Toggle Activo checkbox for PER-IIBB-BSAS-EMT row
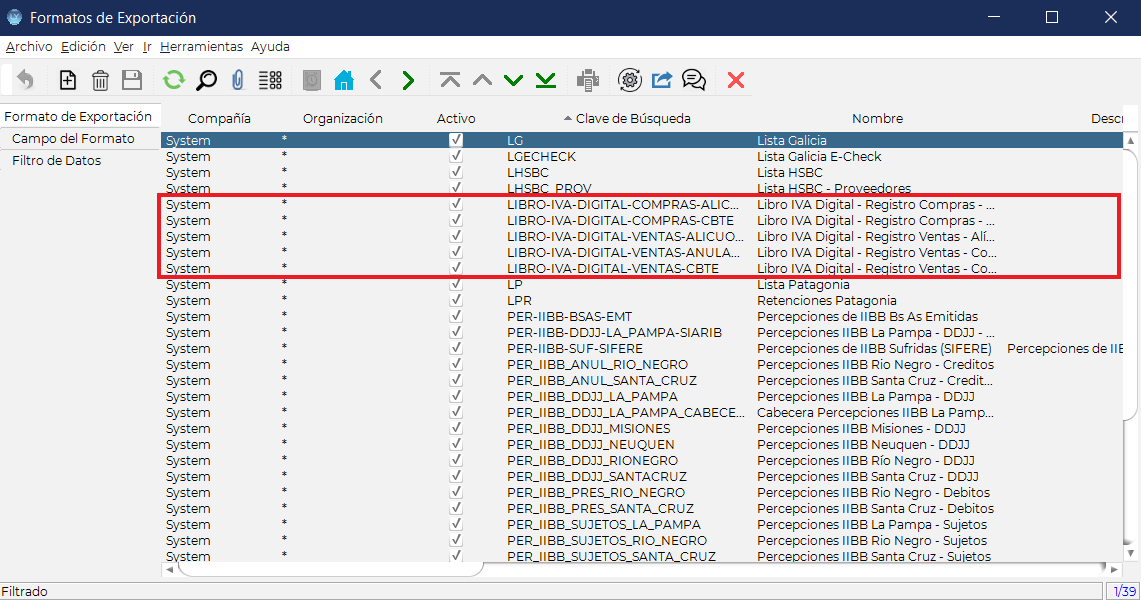The height and width of the screenshot is (600, 1141). pyautogui.click(x=456, y=316)
